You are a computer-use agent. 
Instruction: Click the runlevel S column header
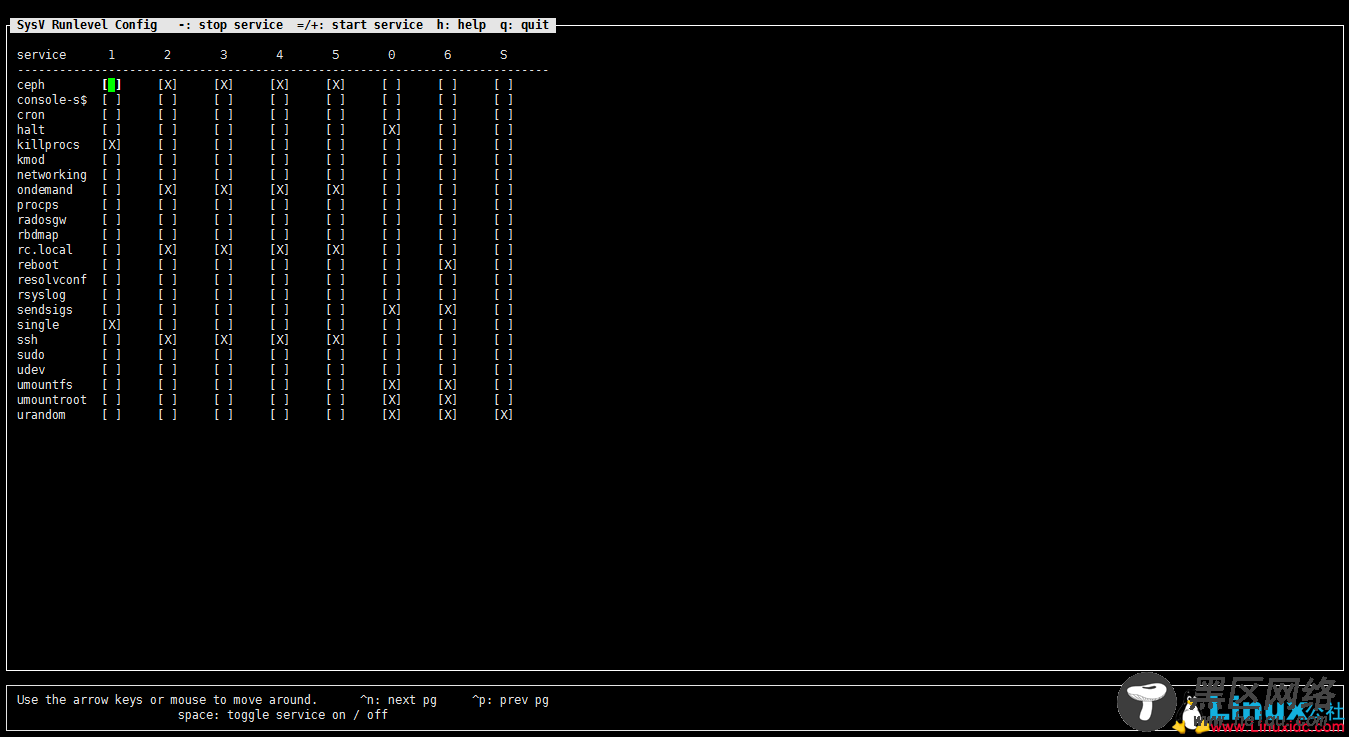coord(504,55)
